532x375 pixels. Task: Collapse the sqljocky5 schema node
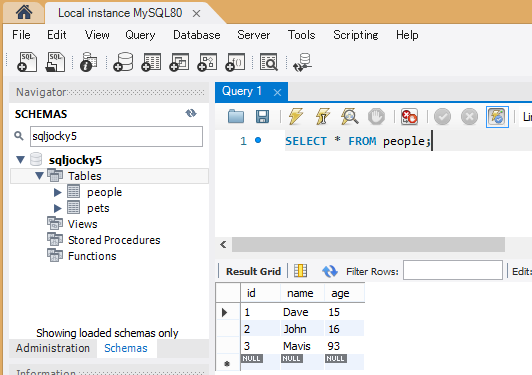[x=21, y=160]
